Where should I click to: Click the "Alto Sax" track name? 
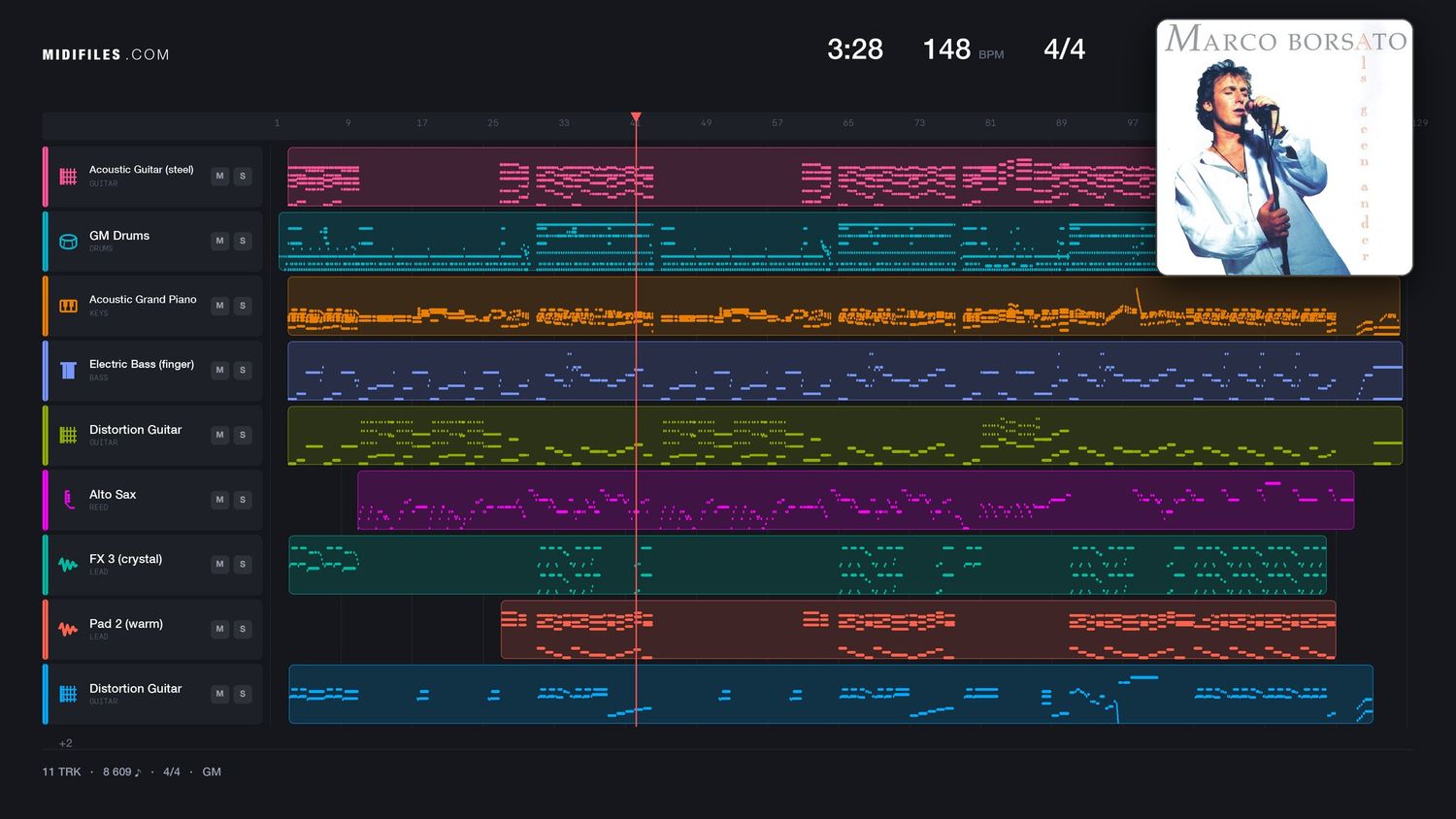pos(113,495)
